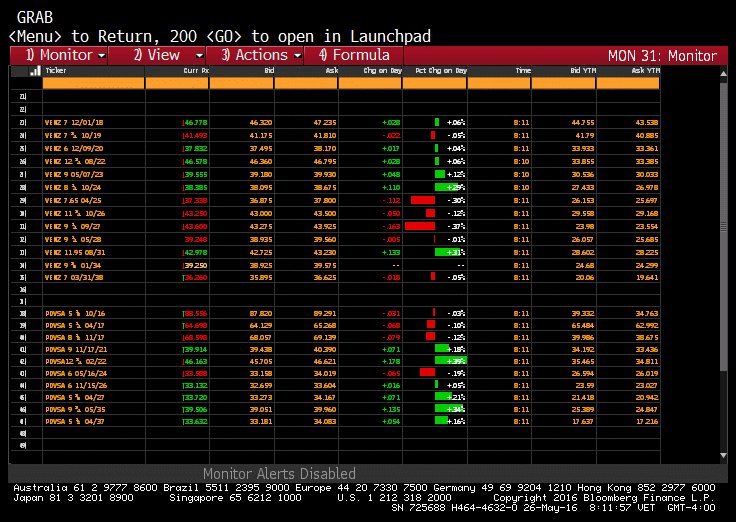Click the Pct Chg on Day header
This screenshot has width=736, height=522.
[x=441, y=71]
